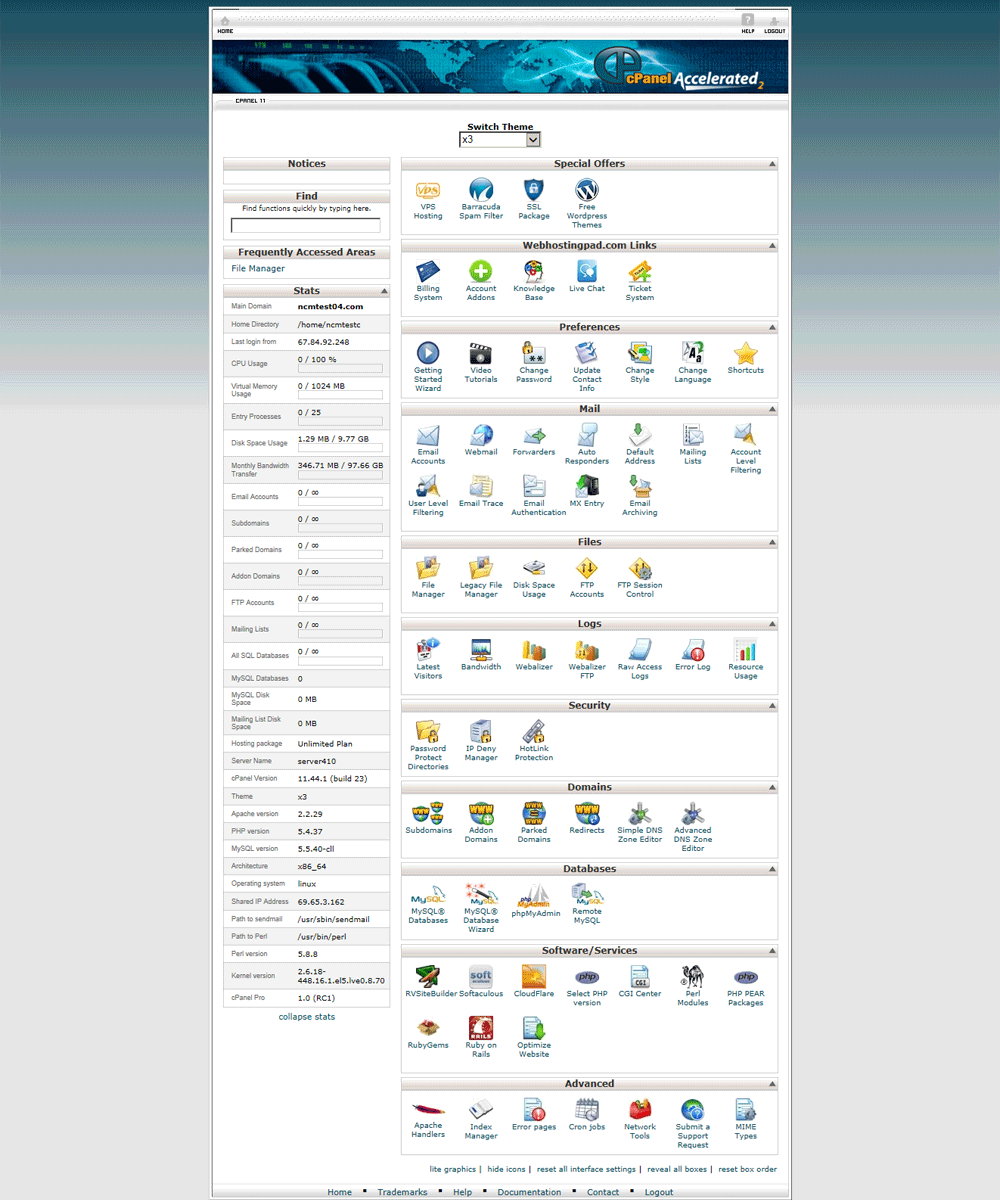Open File Manager icon in Files
The height and width of the screenshot is (1200, 1000).
(x=428, y=568)
